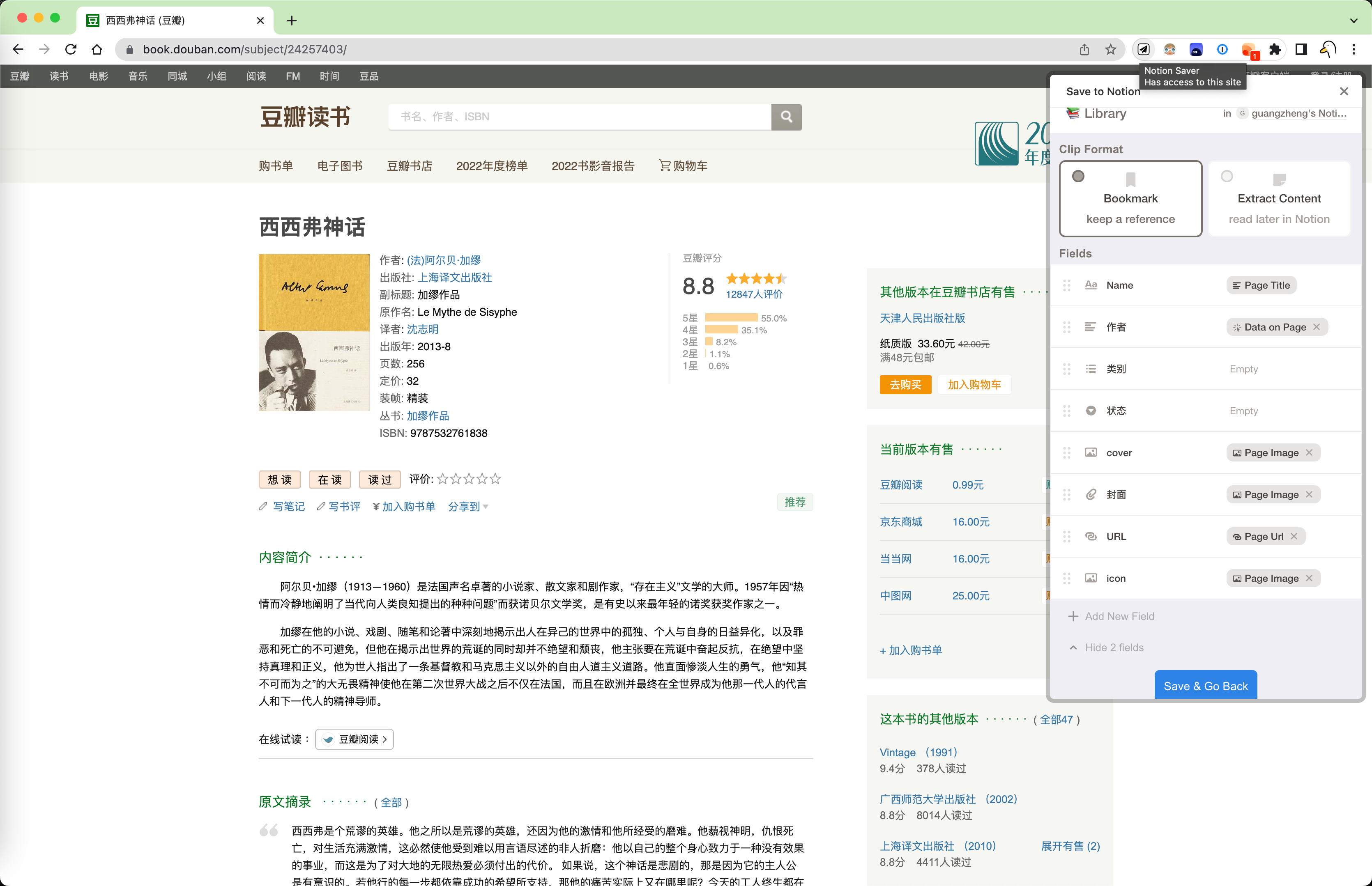Click Add New Field
Viewport: 1372px width, 886px height.
pos(1111,616)
